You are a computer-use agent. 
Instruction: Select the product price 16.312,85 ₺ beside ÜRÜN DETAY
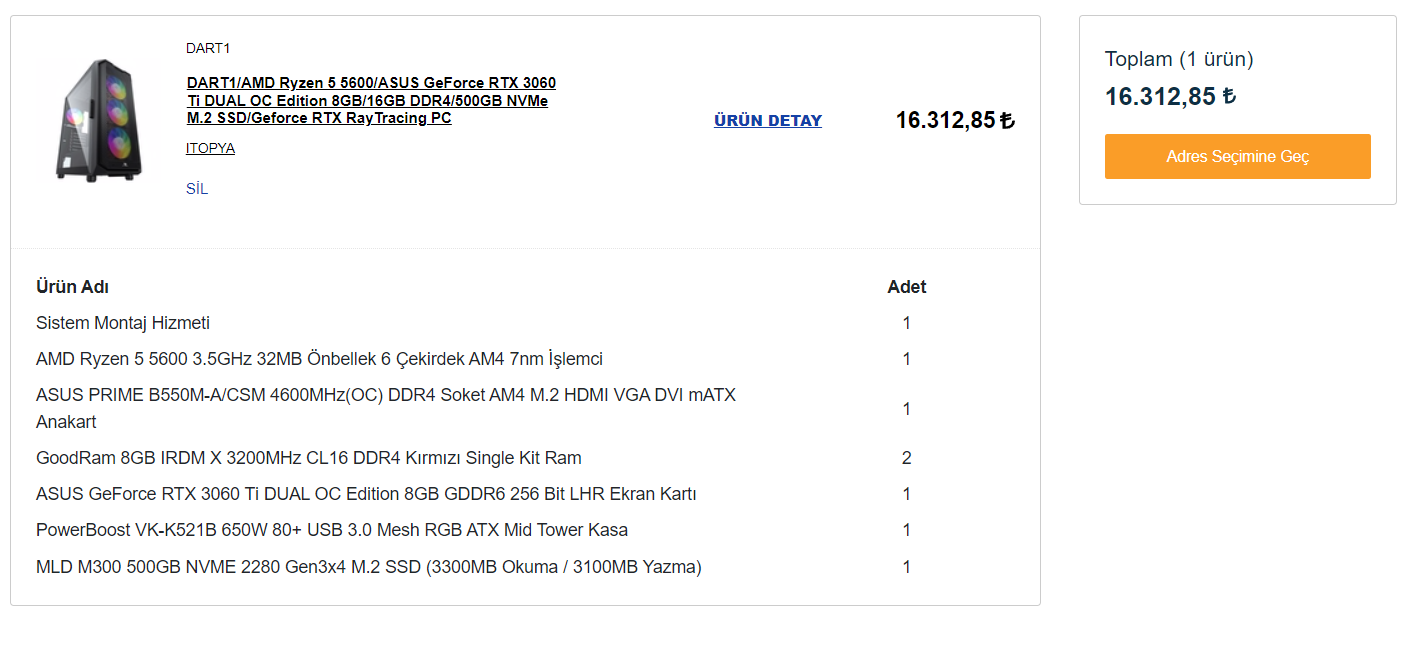[955, 120]
